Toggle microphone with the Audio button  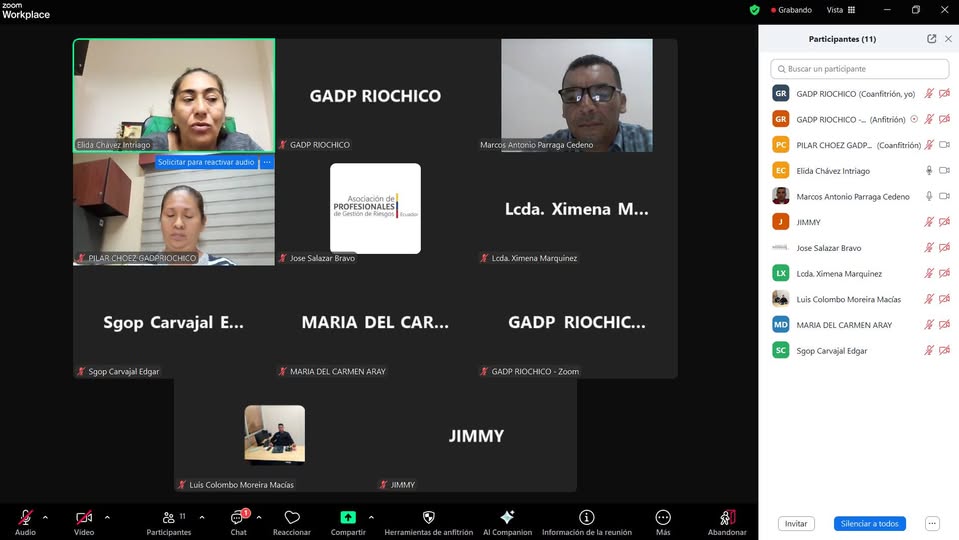point(25,518)
